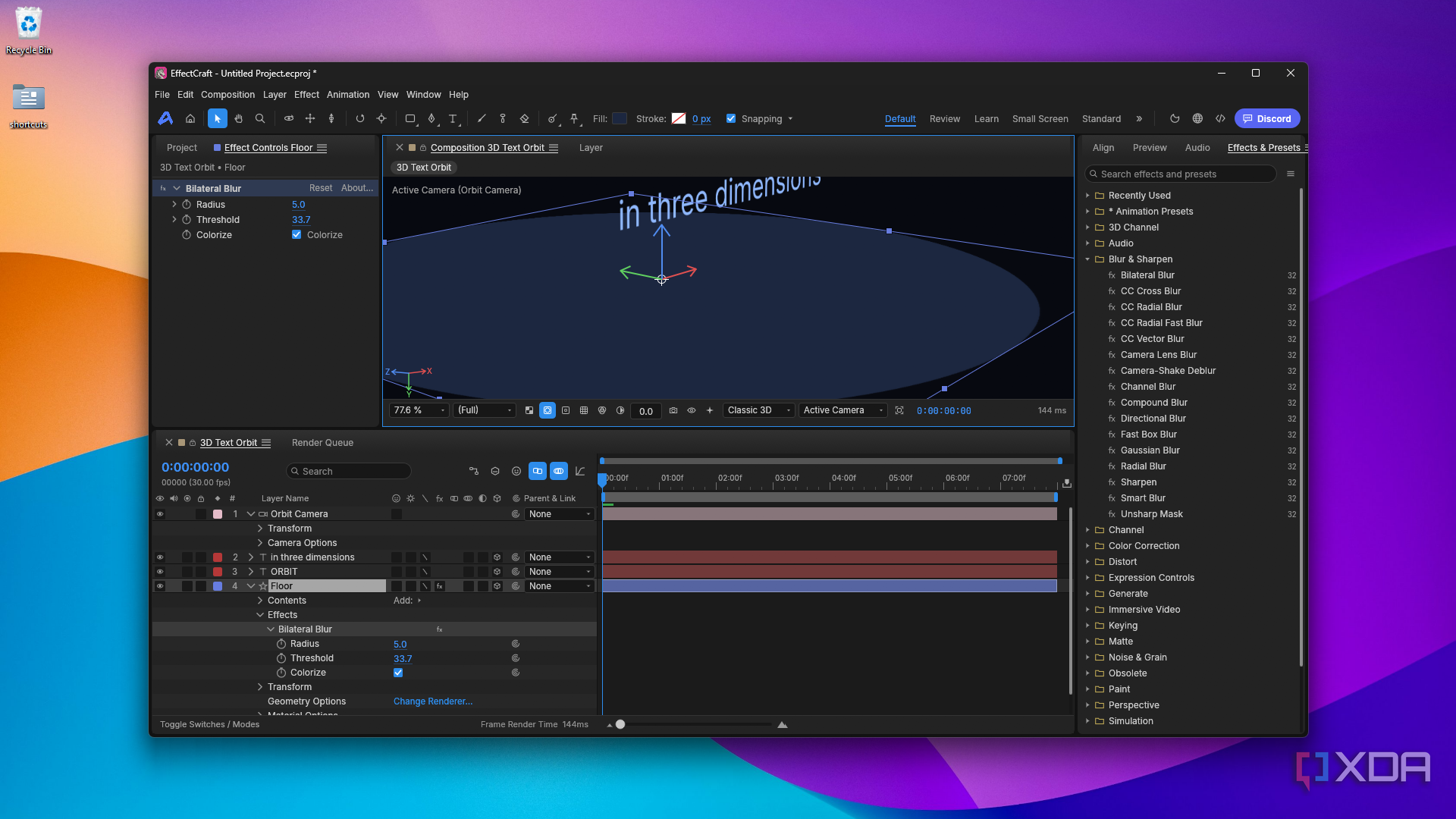1456x819 pixels.
Task: Open the Composition menu
Action: (227, 95)
